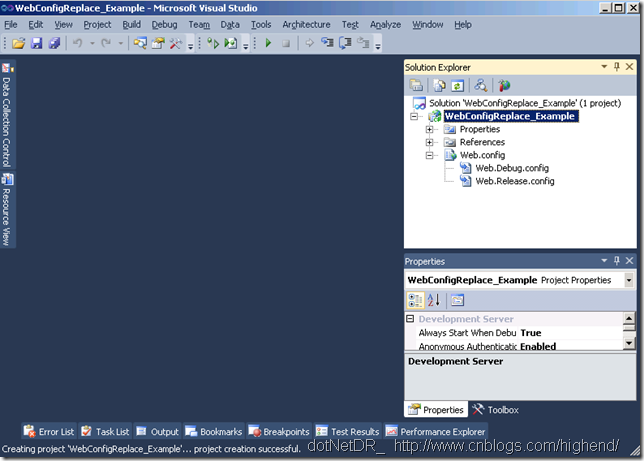Select Web.Debug.config in Solution Explorer
Image resolution: width=644 pixels, height=461 pixels.
[512, 168]
